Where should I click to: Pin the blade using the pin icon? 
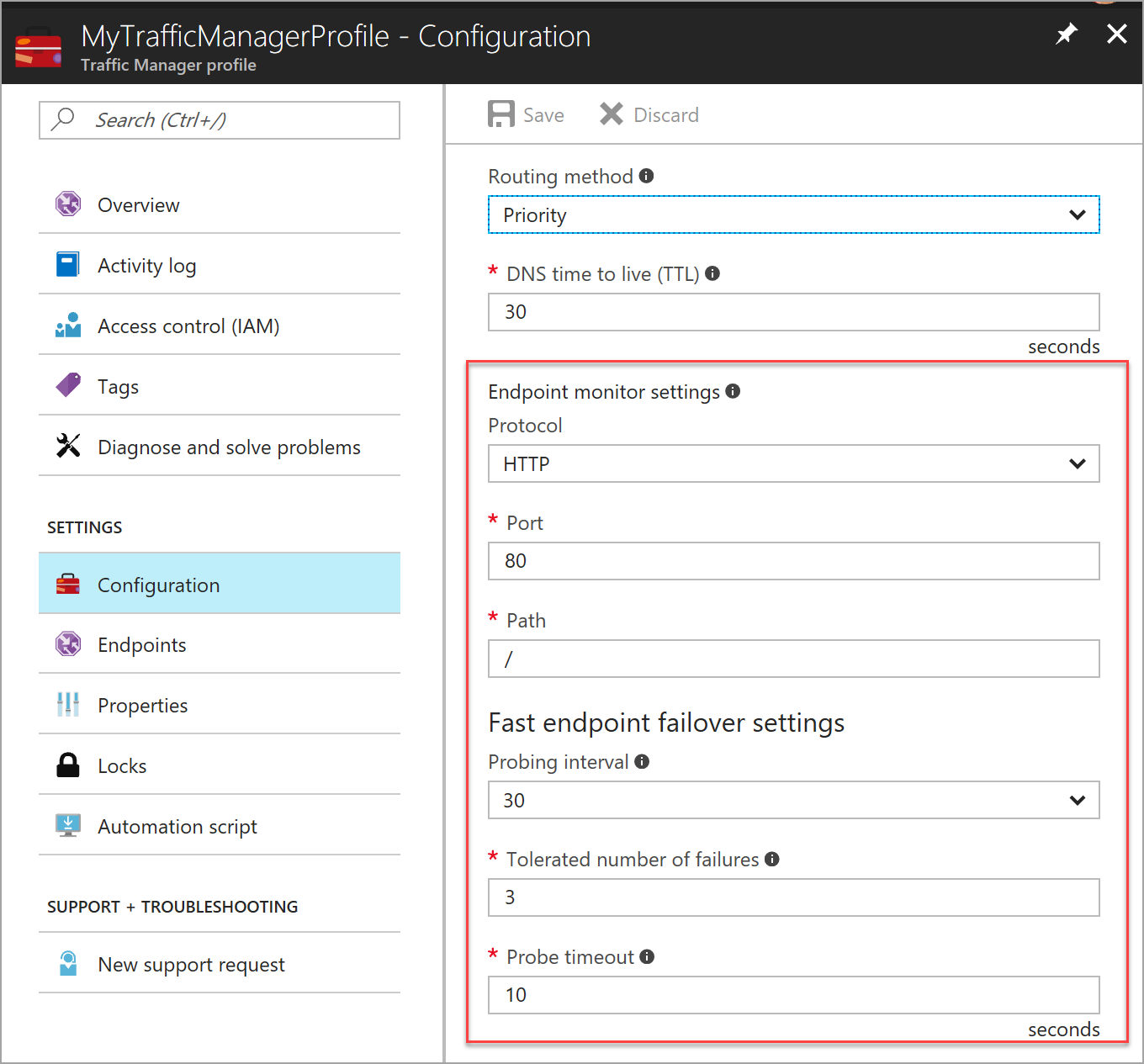1066,34
